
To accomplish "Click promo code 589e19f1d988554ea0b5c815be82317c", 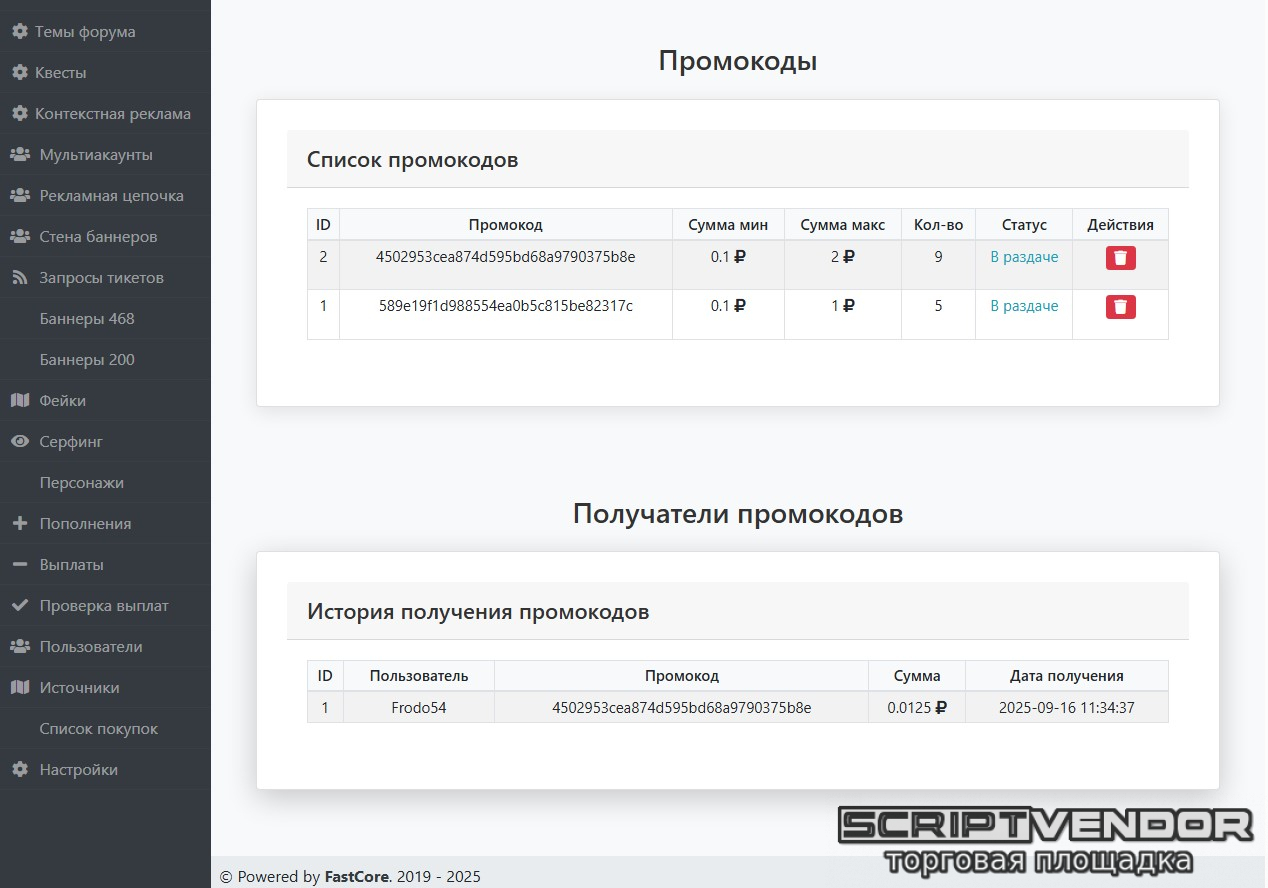I will point(505,306).
